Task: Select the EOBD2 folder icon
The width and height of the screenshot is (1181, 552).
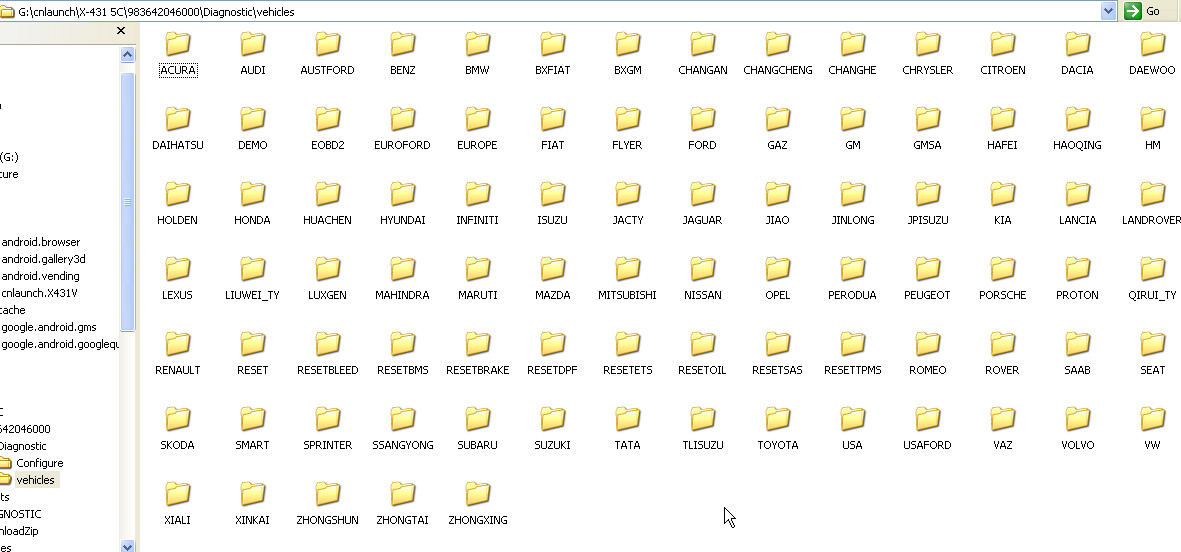Action: [x=328, y=119]
